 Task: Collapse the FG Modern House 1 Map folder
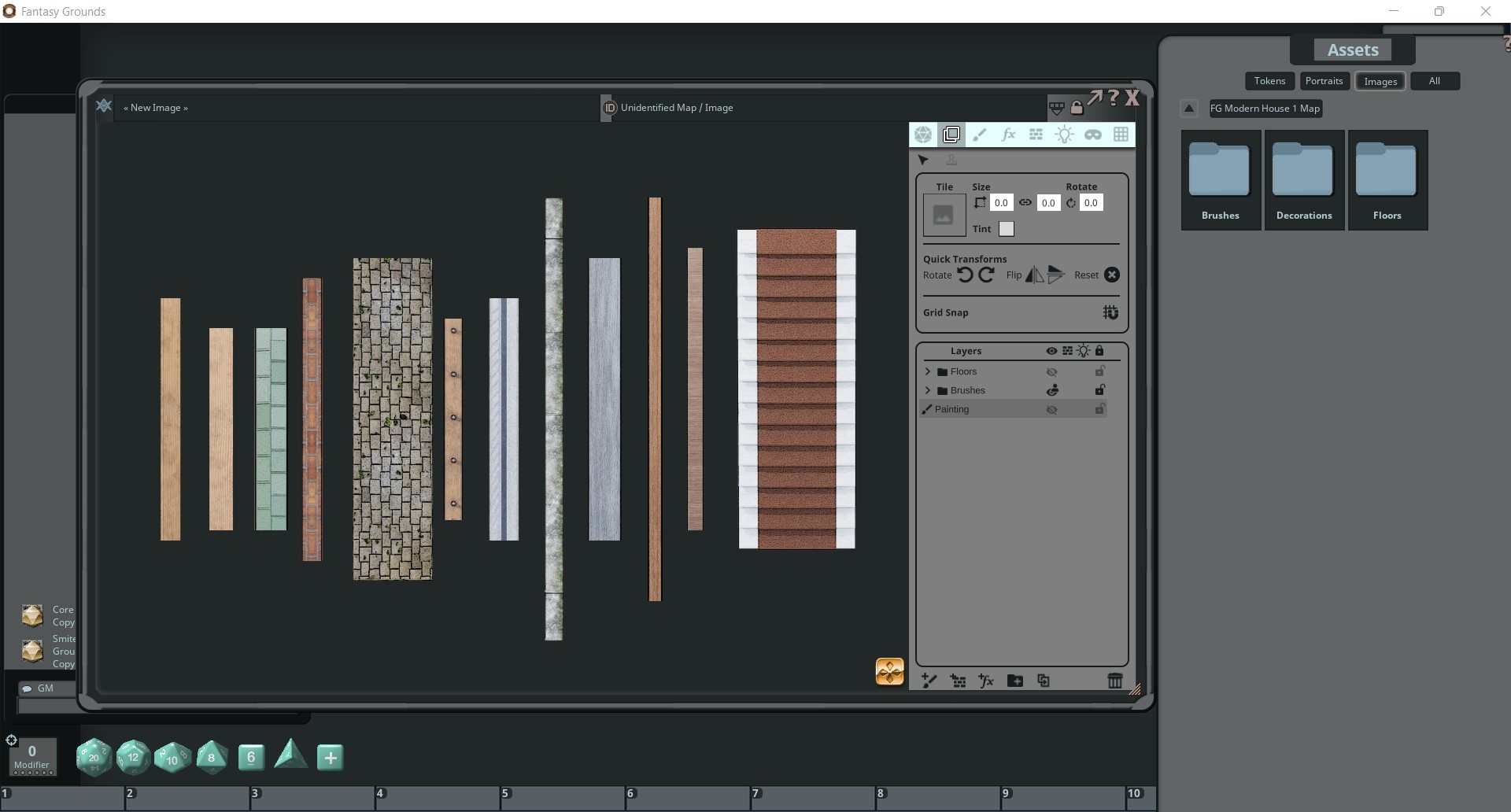click(x=1188, y=109)
